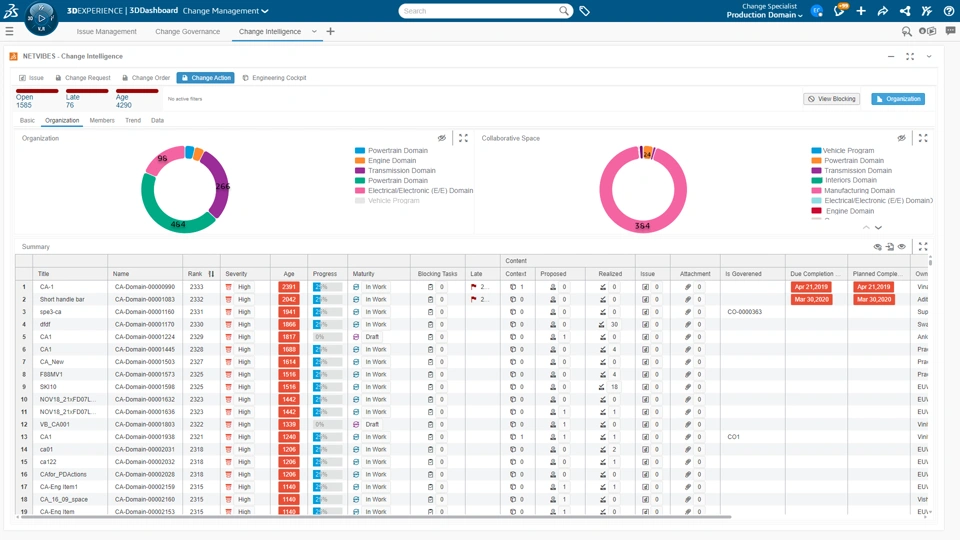Expand Organization chart to full view
This screenshot has height=540, width=960.
click(x=463, y=138)
